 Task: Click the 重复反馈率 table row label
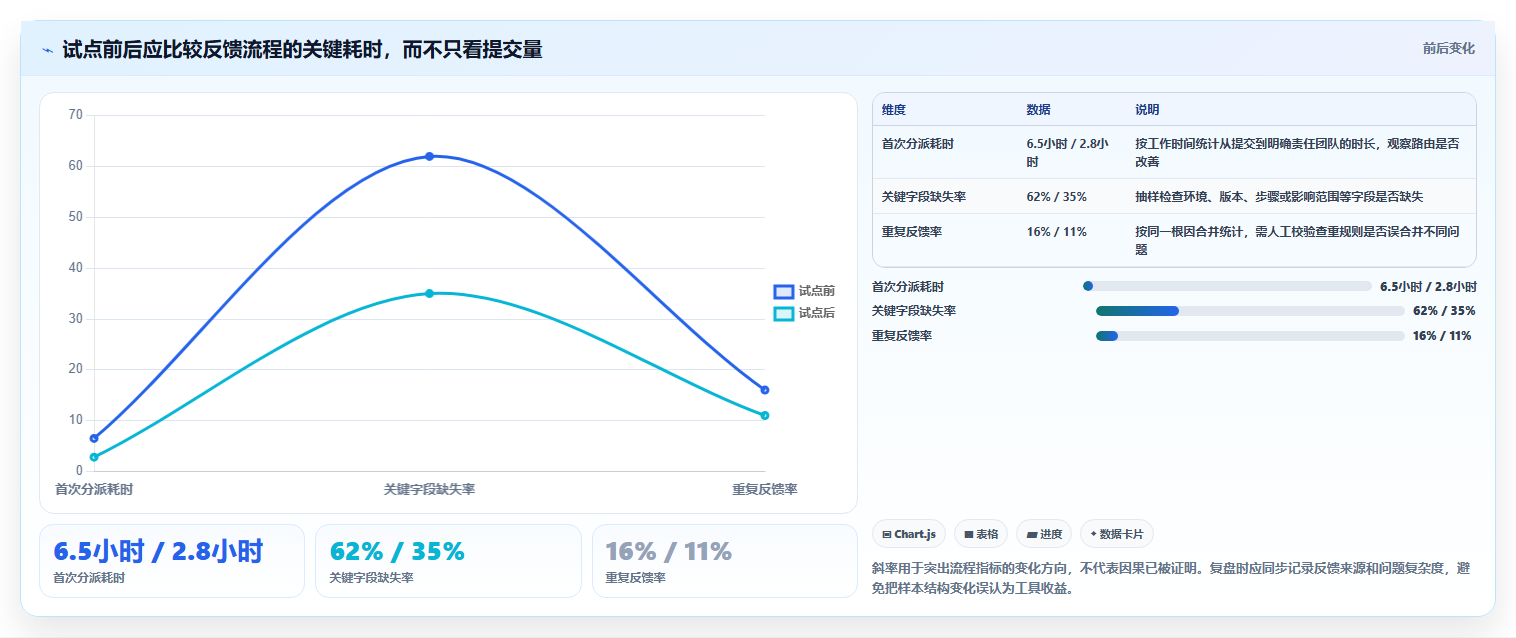tap(912, 232)
